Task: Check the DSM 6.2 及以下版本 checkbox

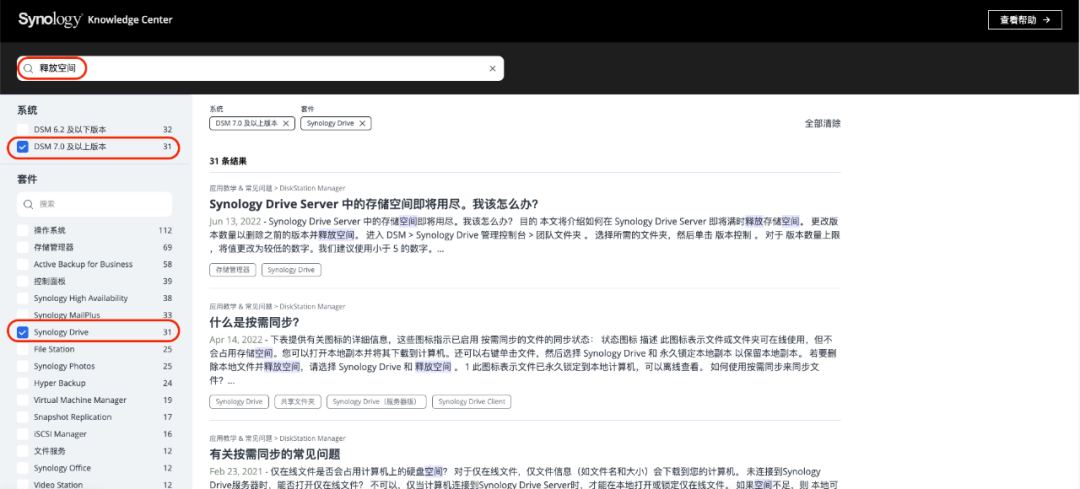Action: [23, 129]
